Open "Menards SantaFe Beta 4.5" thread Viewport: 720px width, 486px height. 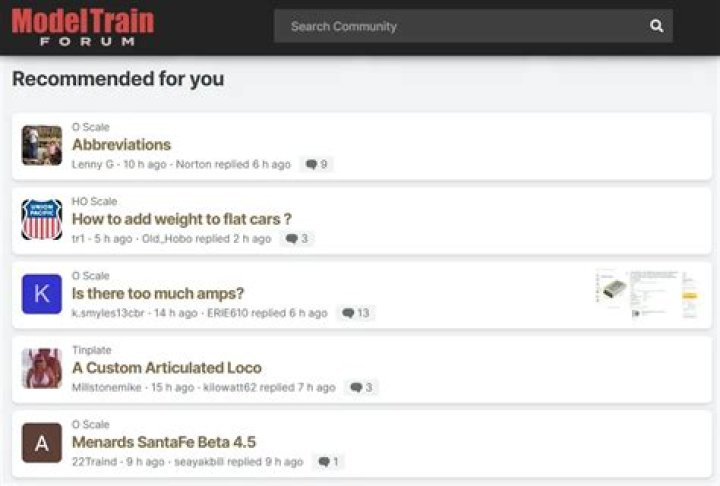163,443
